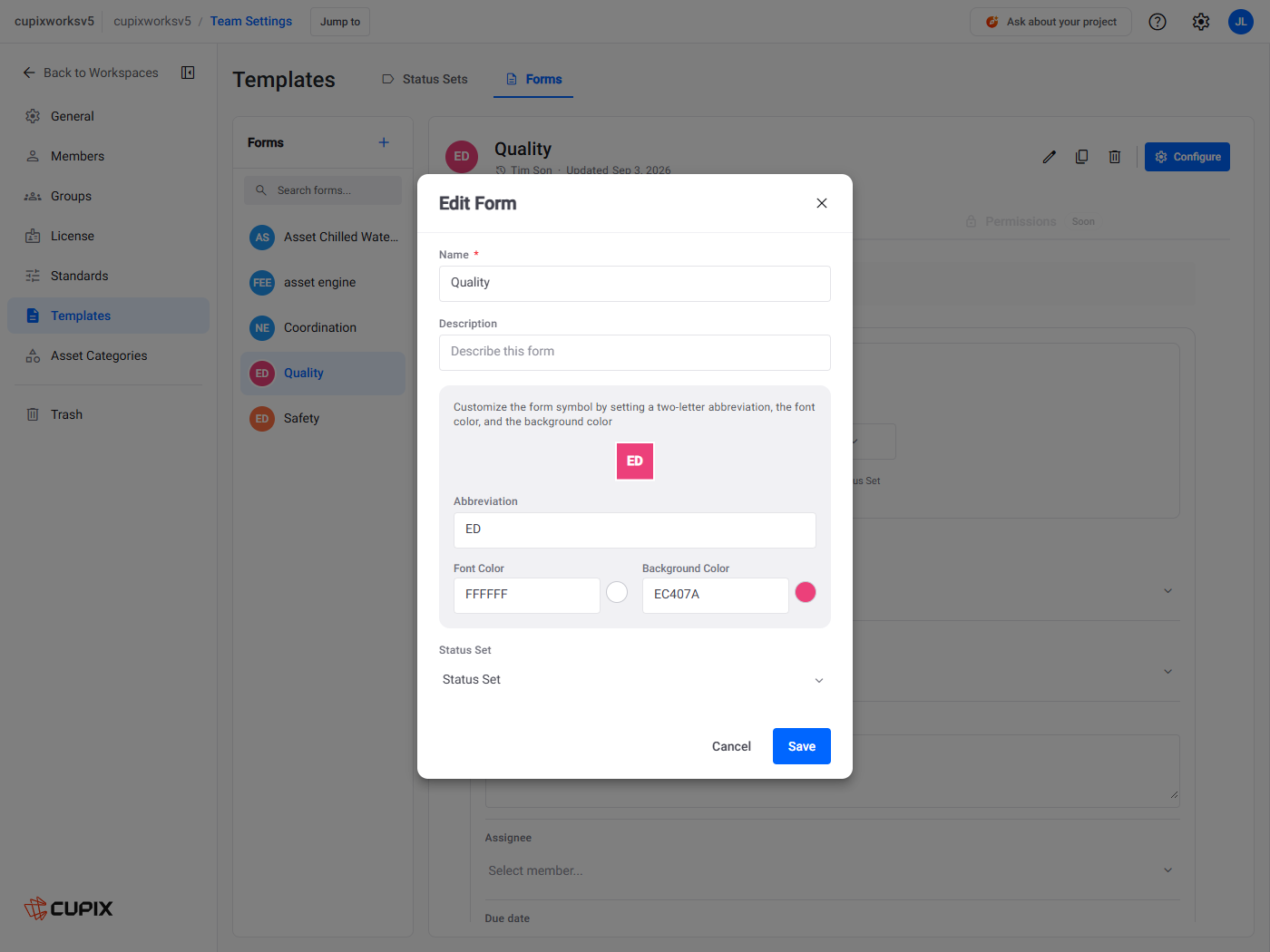Image resolution: width=1270 pixels, height=952 pixels.
Task: Open the white font color swatch
Action: (x=617, y=592)
